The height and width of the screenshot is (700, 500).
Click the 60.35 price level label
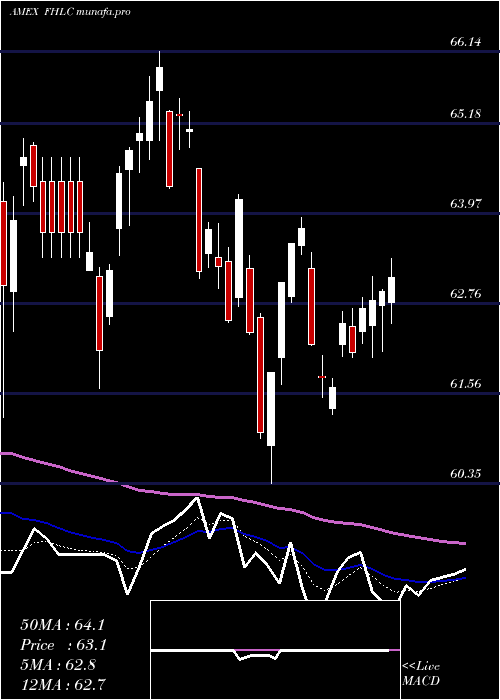tap(466, 473)
